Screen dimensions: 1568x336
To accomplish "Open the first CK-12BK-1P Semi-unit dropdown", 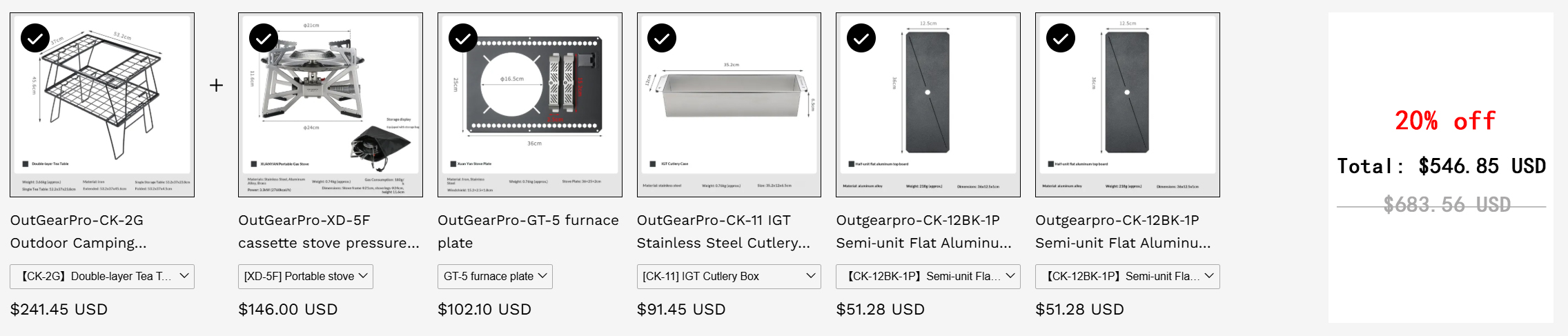I will pos(928,276).
